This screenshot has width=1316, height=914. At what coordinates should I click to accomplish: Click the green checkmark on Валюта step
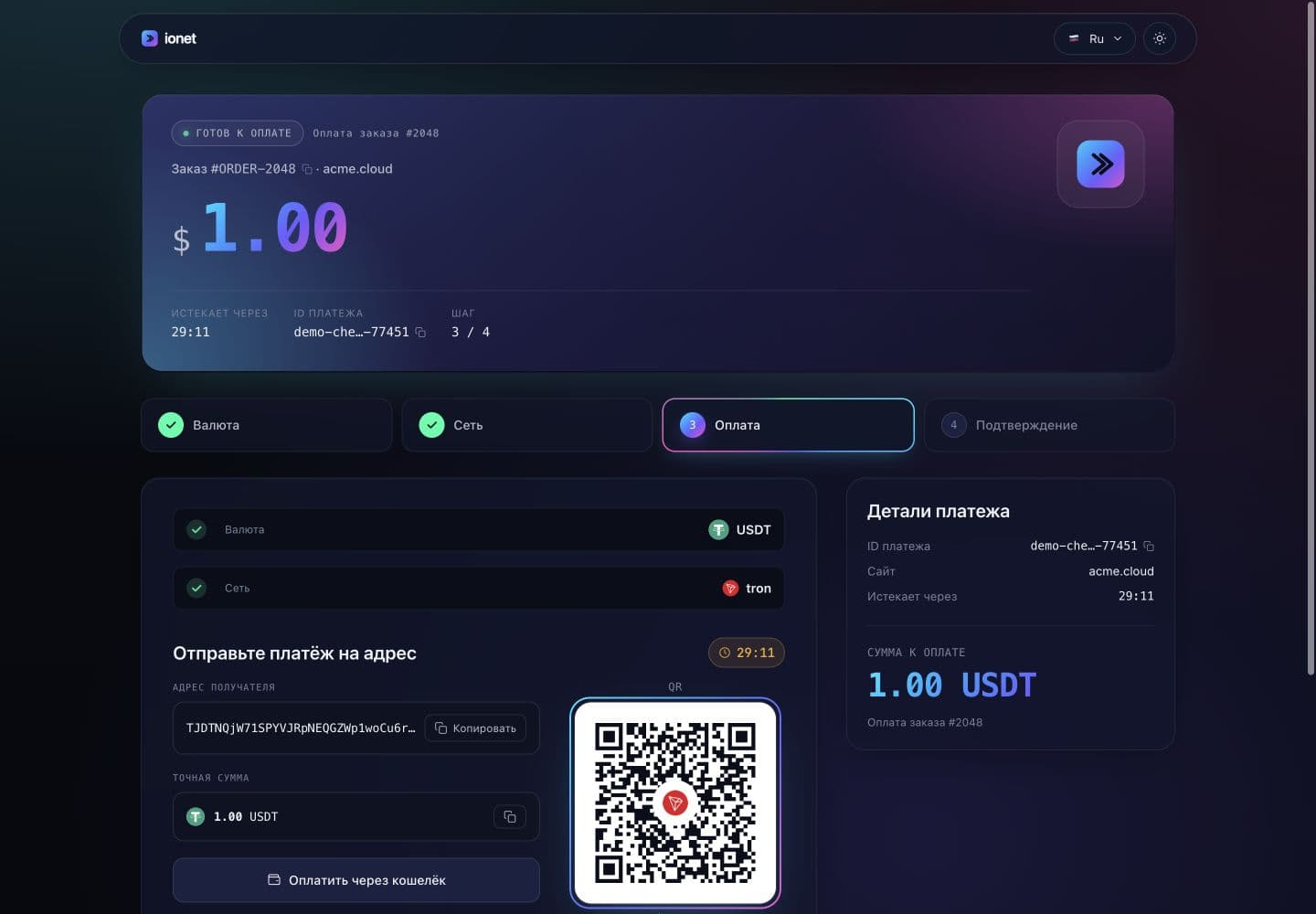171,425
